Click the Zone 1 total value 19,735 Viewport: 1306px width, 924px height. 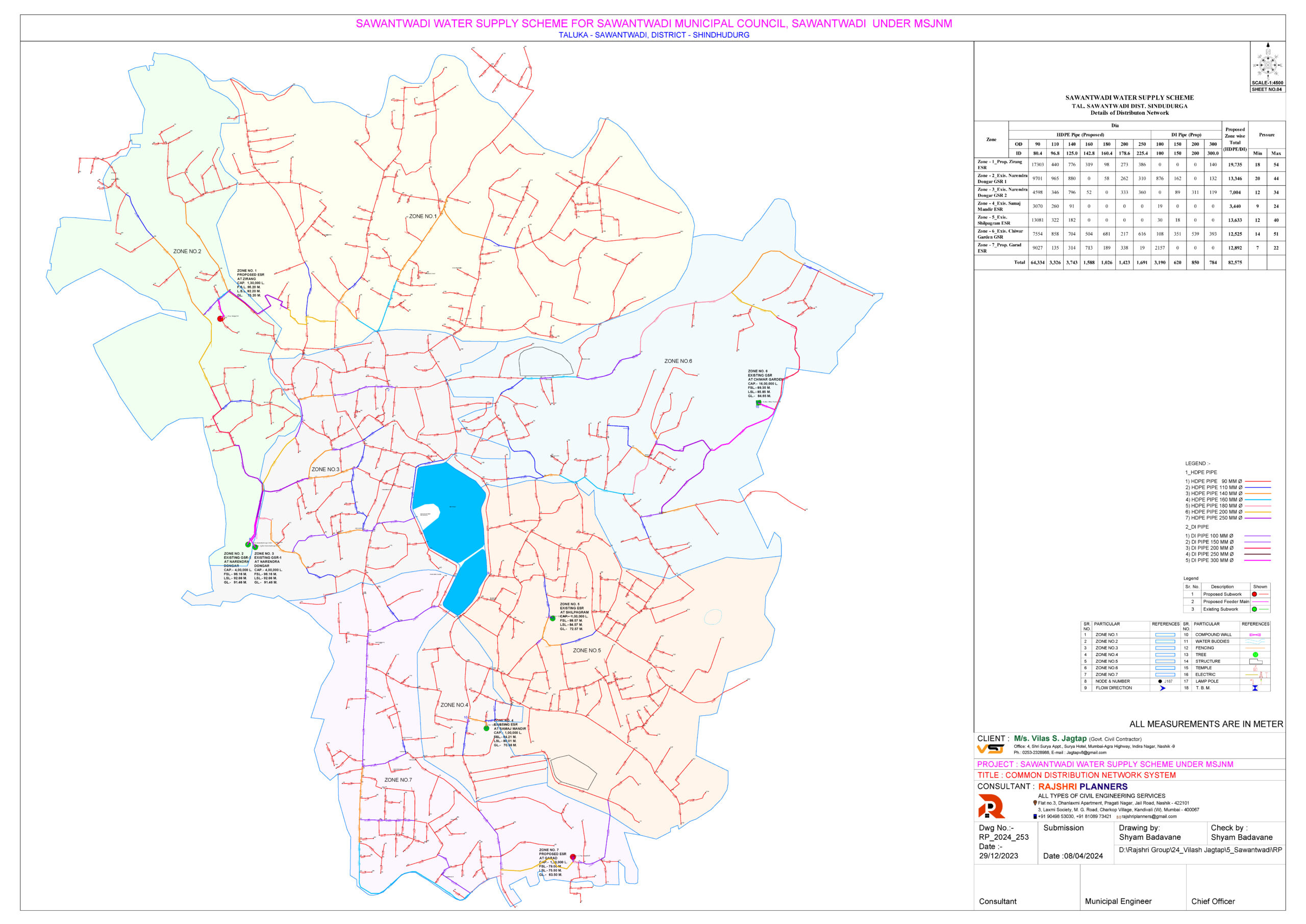(1235, 164)
